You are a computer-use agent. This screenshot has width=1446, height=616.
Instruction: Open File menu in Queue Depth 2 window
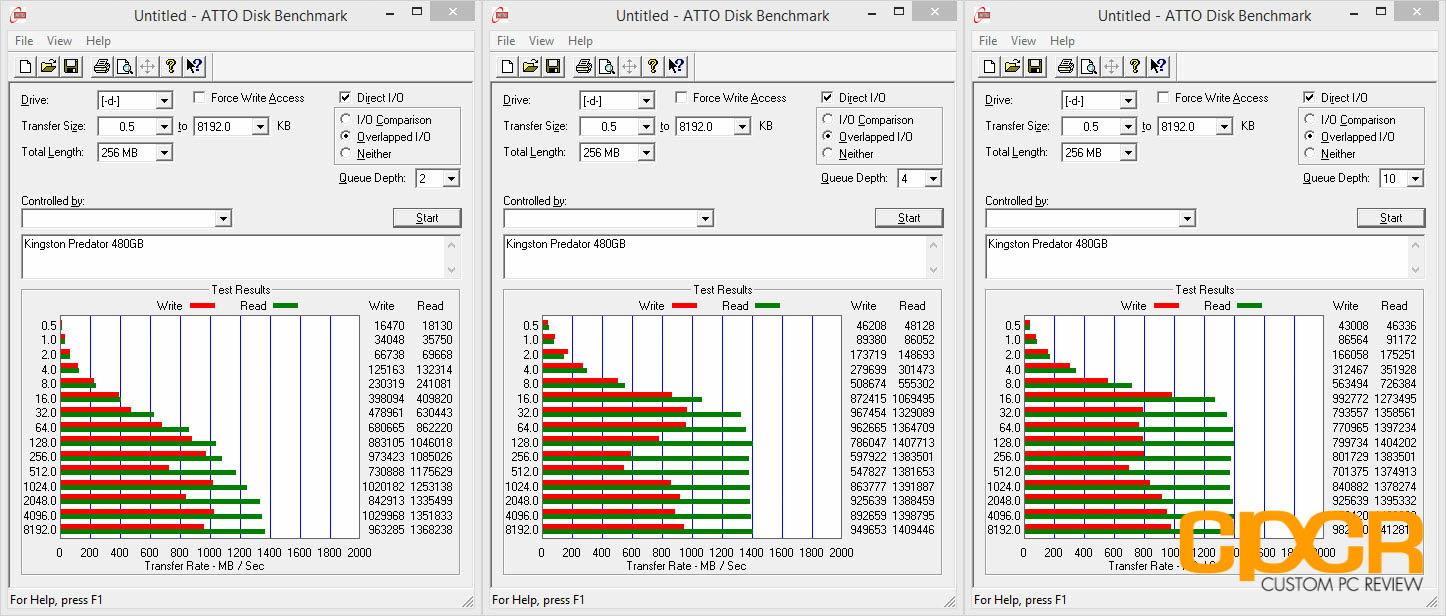click(24, 41)
